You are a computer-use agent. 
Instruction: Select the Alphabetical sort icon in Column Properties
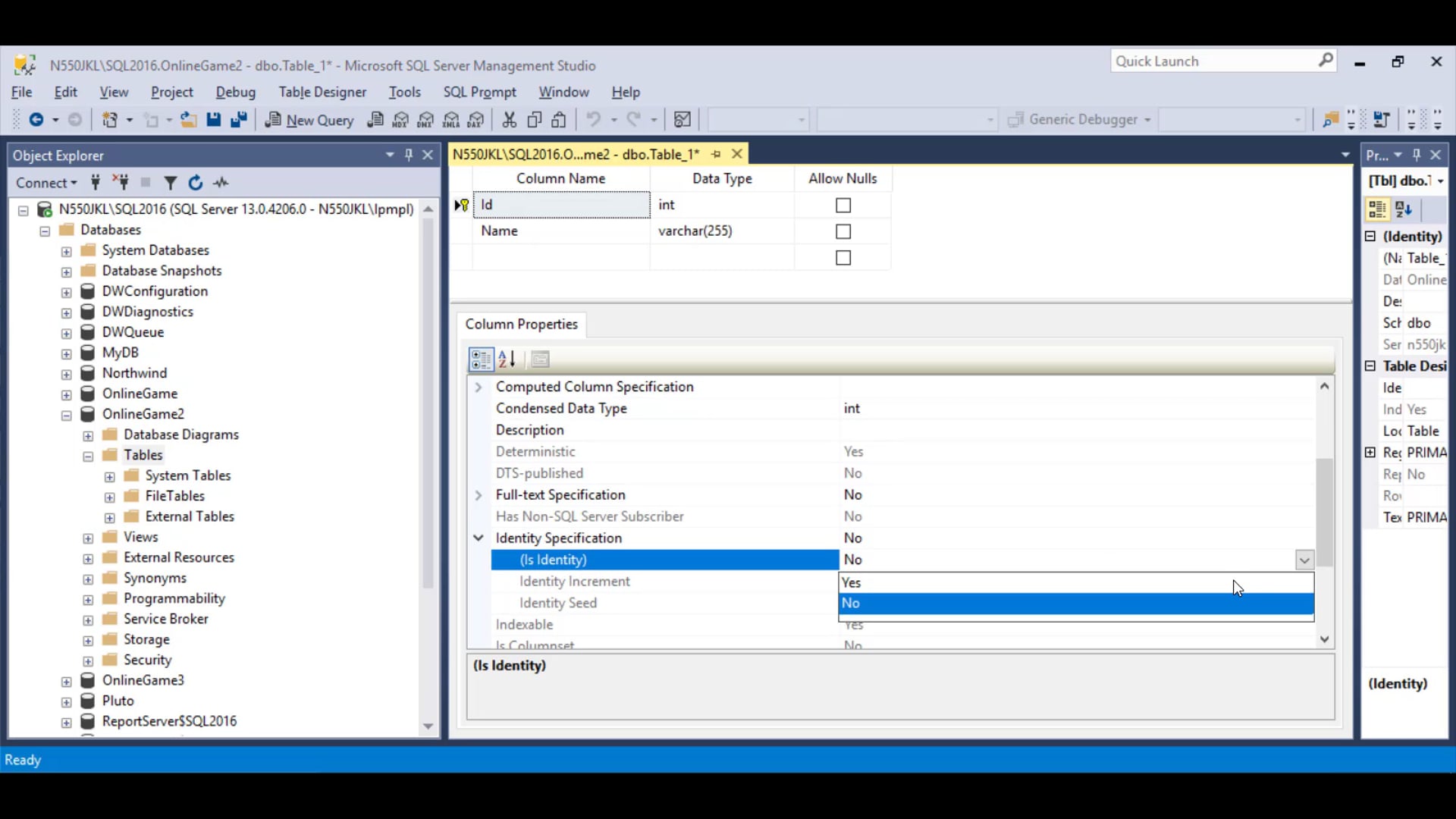click(x=506, y=359)
